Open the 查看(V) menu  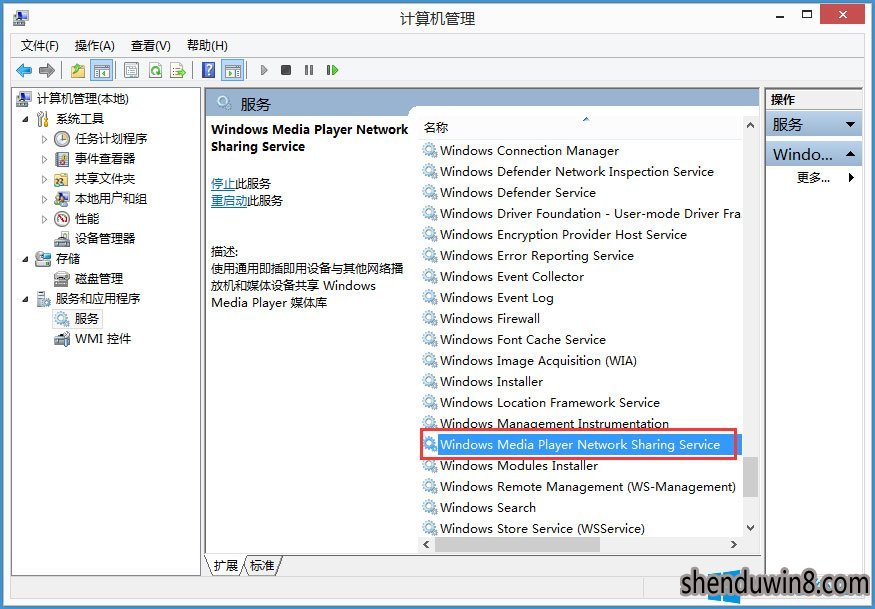(x=151, y=46)
